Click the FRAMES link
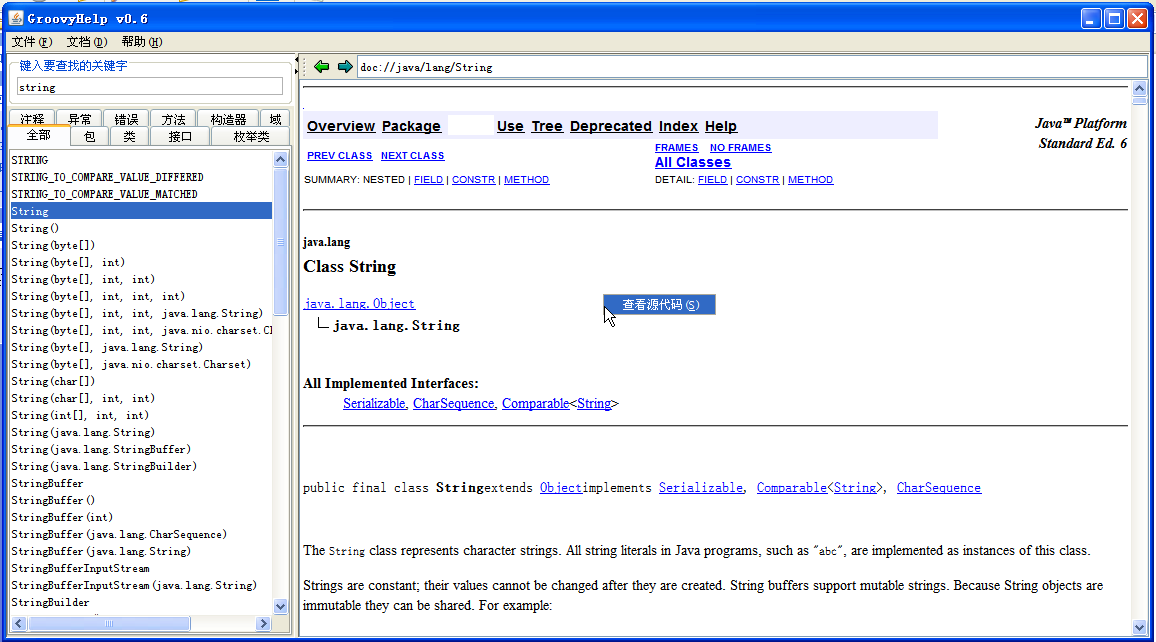Screen dimensions: 1156x642 pyautogui.click(x=677, y=147)
